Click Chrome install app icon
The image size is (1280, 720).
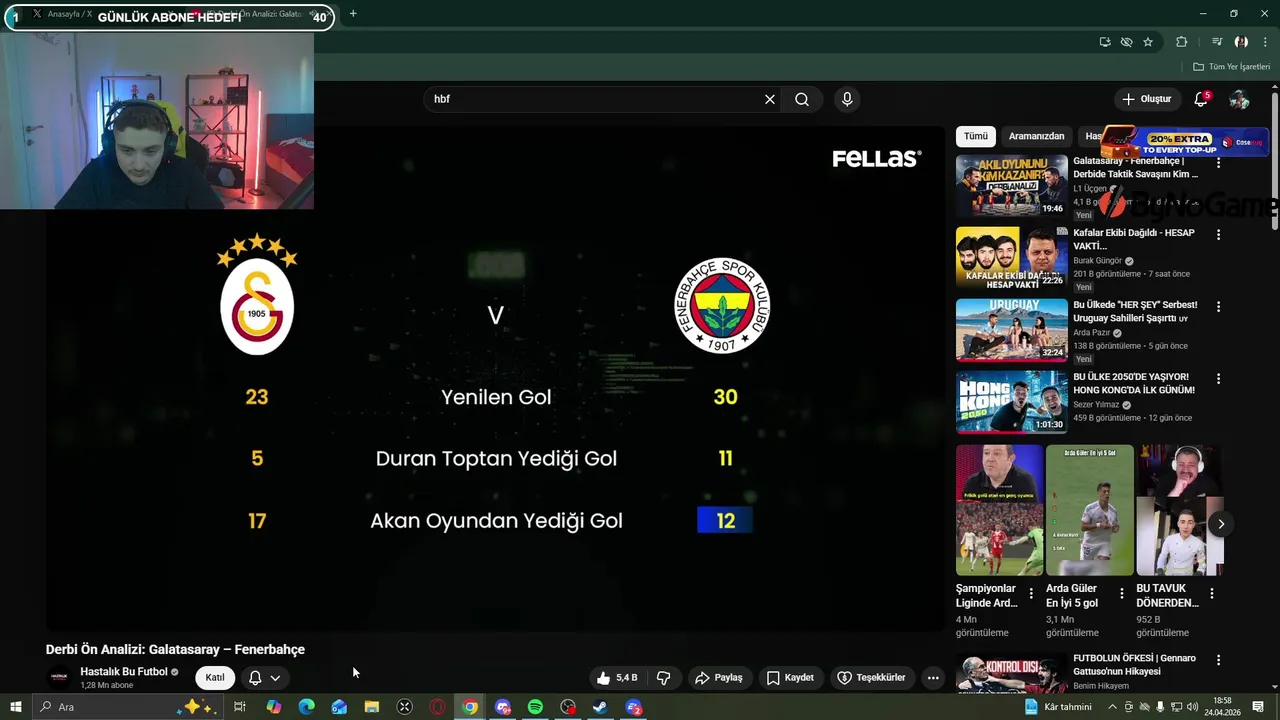click(x=1105, y=42)
